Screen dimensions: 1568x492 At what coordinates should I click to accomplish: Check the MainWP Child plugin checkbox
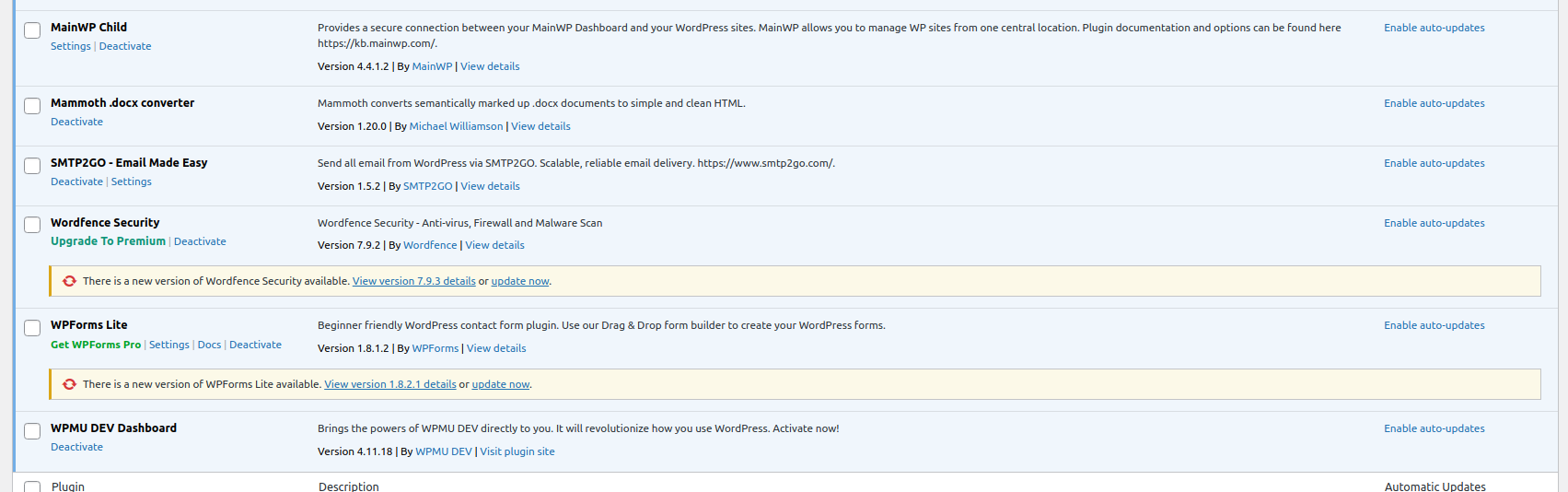tap(32, 30)
